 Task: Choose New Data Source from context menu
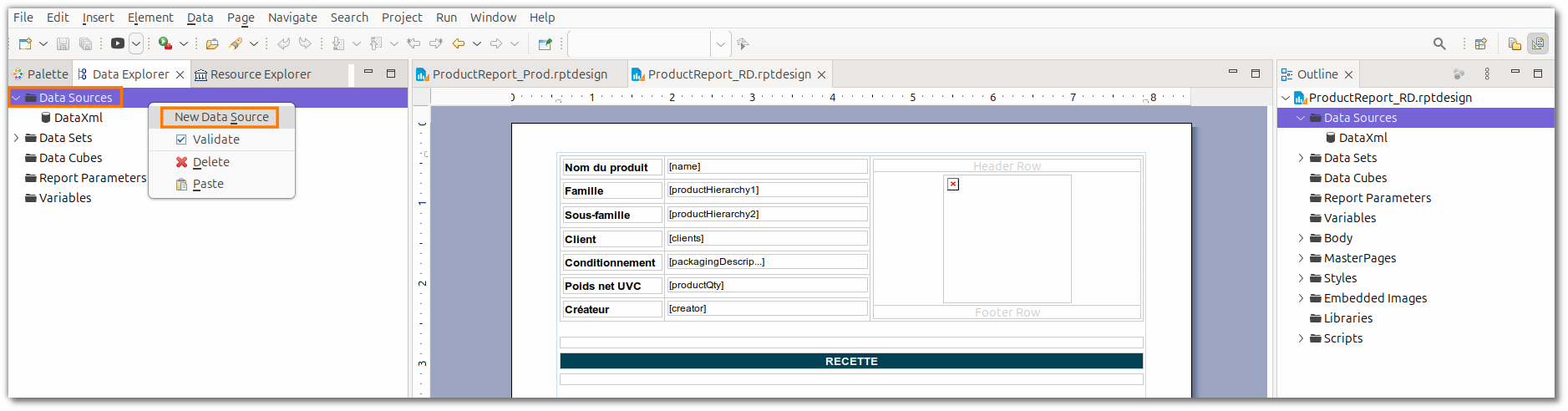pyautogui.click(x=221, y=117)
